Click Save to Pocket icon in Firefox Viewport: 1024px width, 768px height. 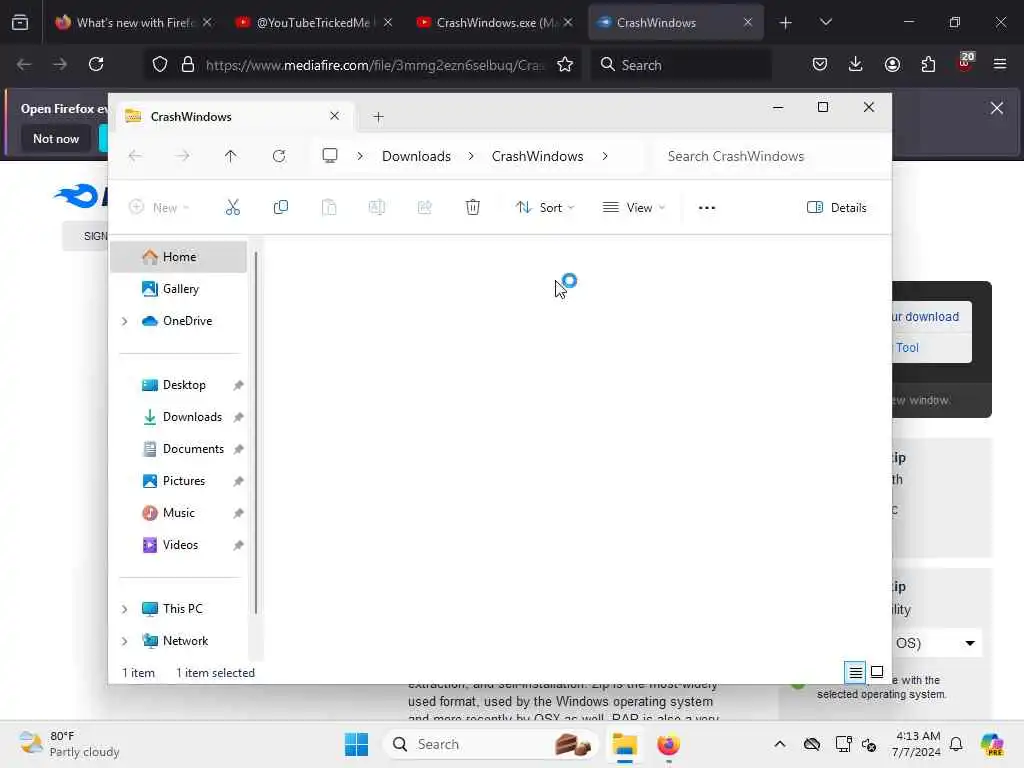[820, 64]
